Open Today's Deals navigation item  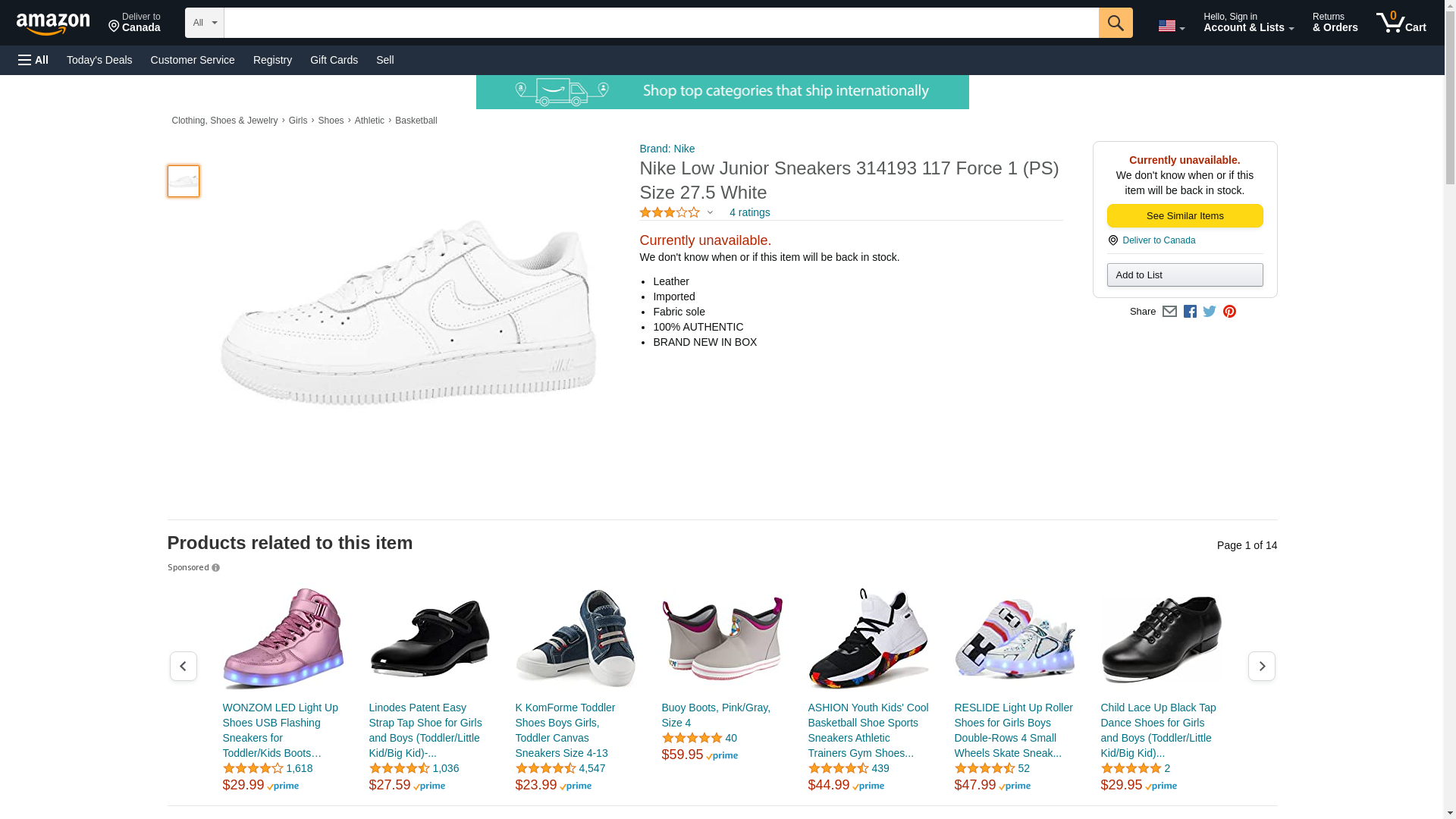coord(99,60)
